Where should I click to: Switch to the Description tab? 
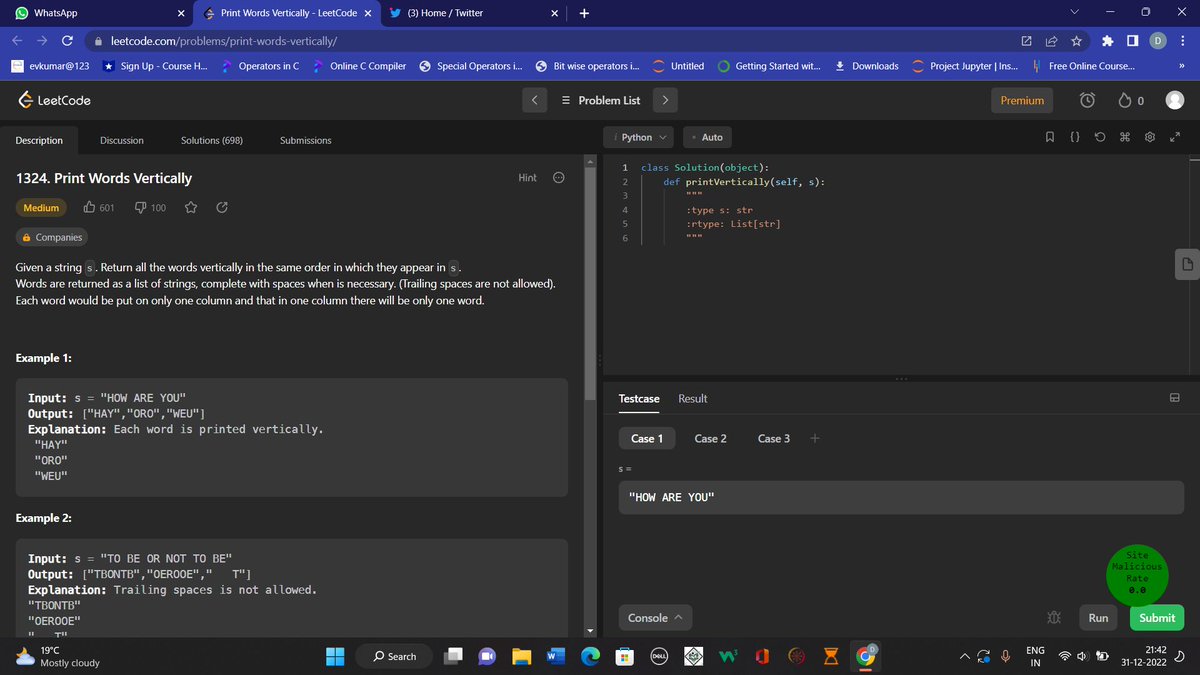(x=39, y=140)
